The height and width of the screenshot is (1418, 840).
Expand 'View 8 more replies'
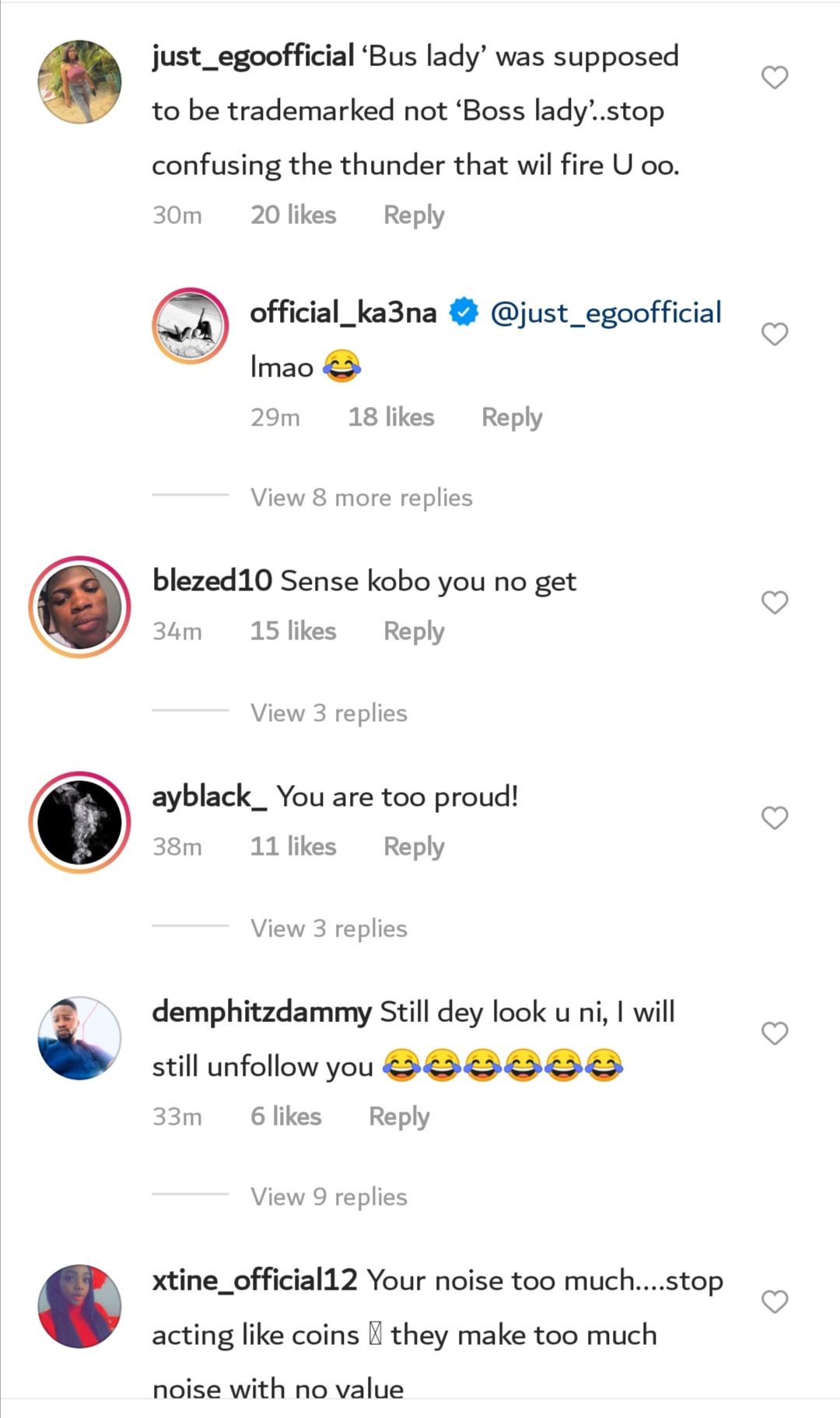pyautogui.click(x=361, y=497)
